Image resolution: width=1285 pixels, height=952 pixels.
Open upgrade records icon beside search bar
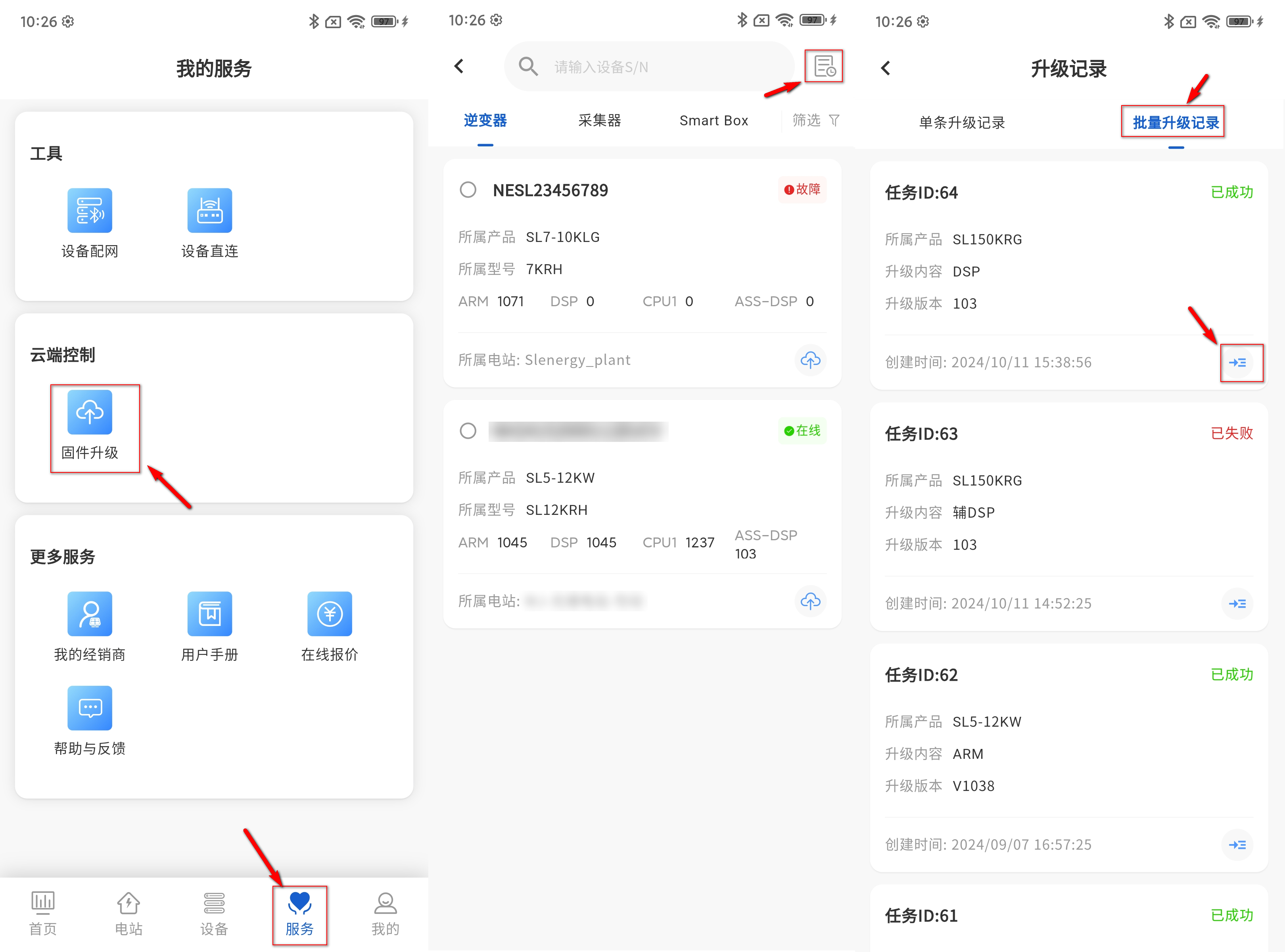824,66
